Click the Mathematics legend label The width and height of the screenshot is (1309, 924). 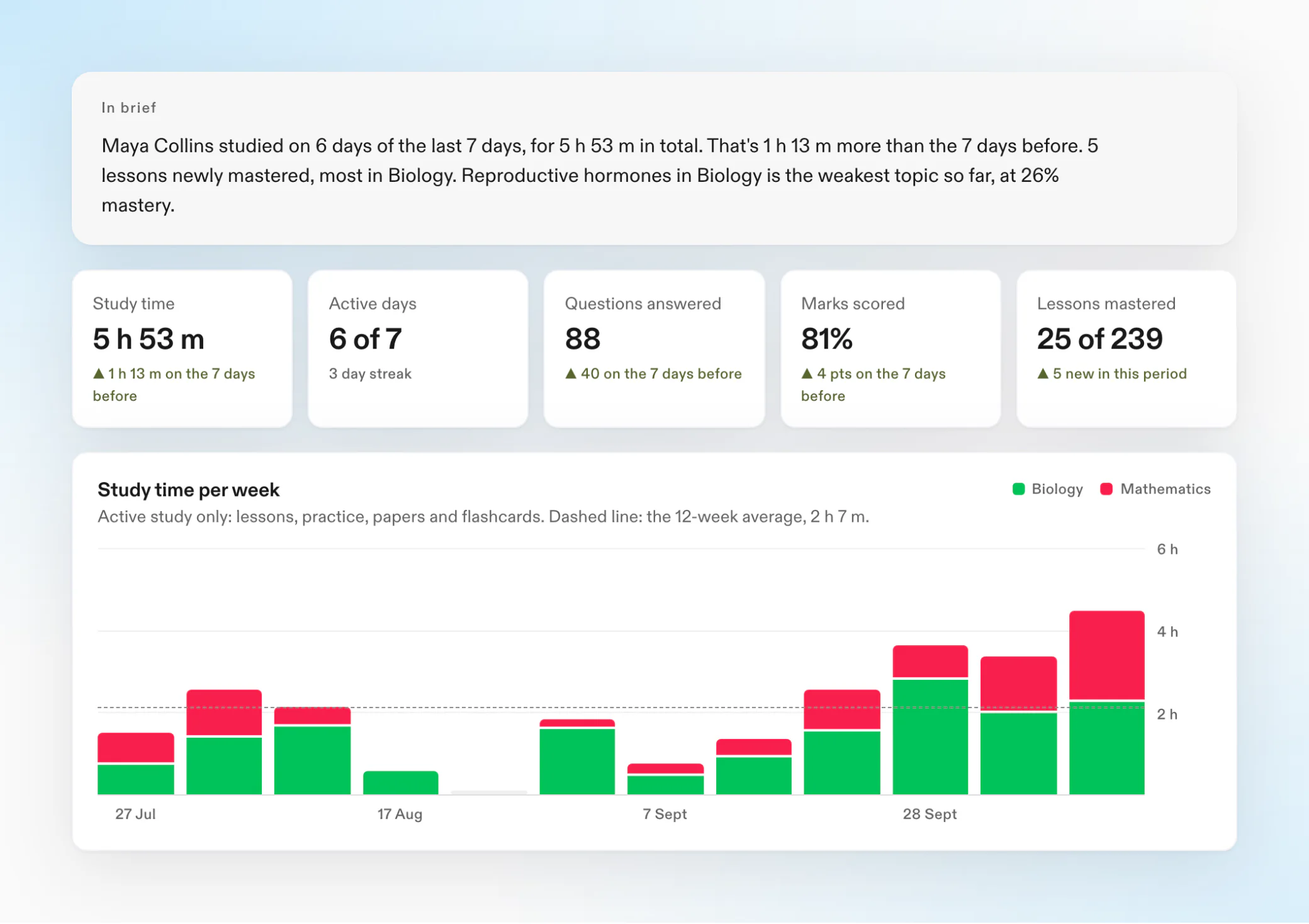pos(1166,489)
